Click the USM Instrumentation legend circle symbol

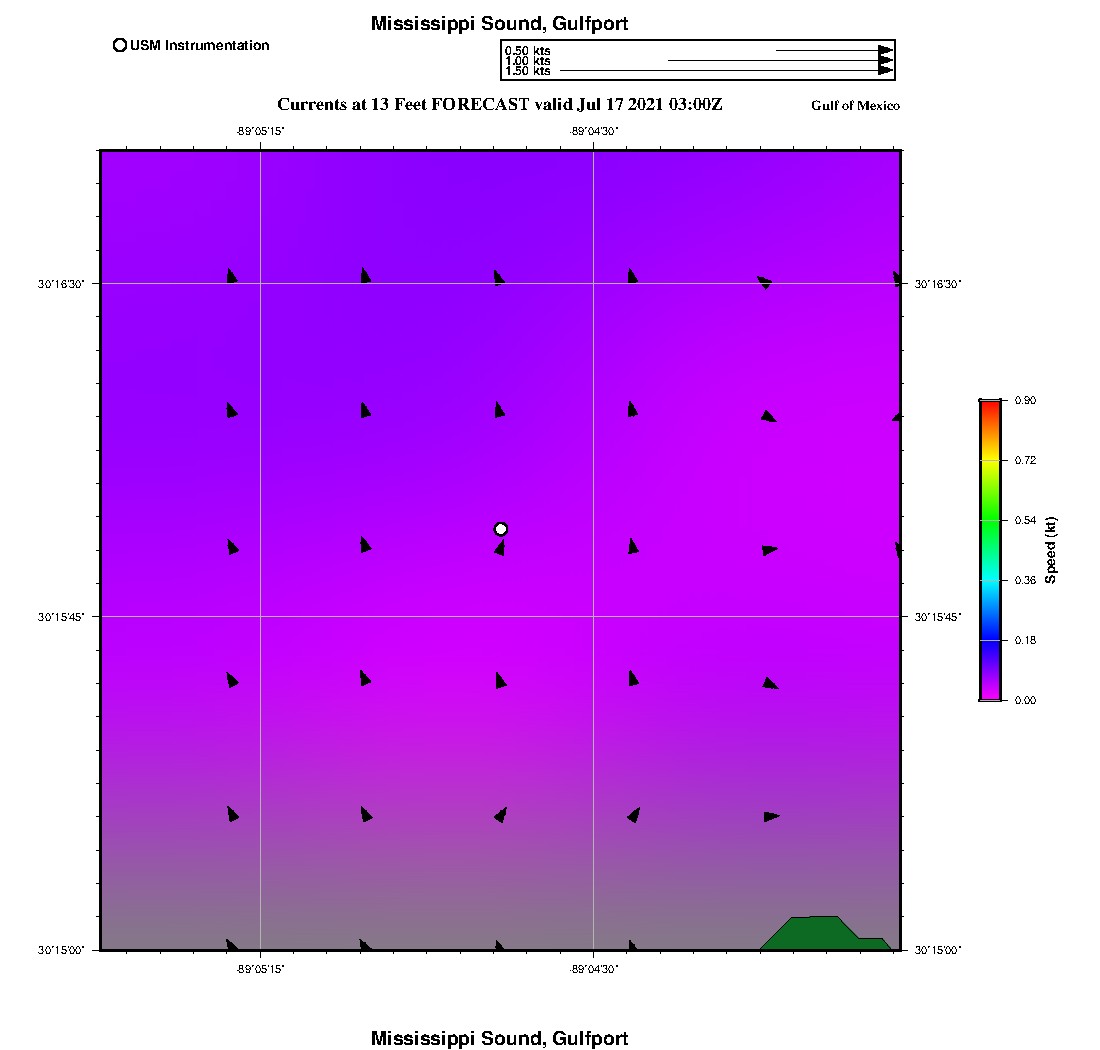click(120, 45)
